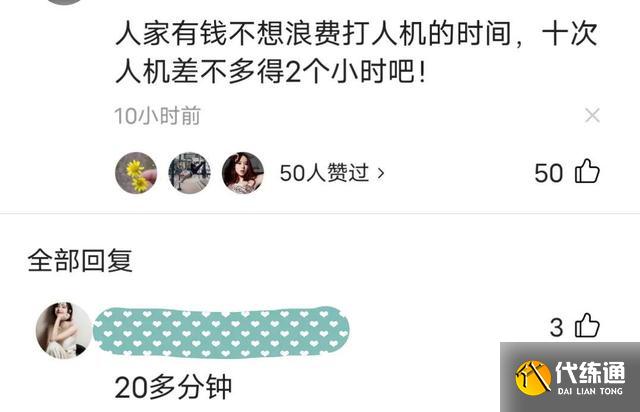
Task: Tap the "10小时前" timestamp
Action: coord(157,116)
